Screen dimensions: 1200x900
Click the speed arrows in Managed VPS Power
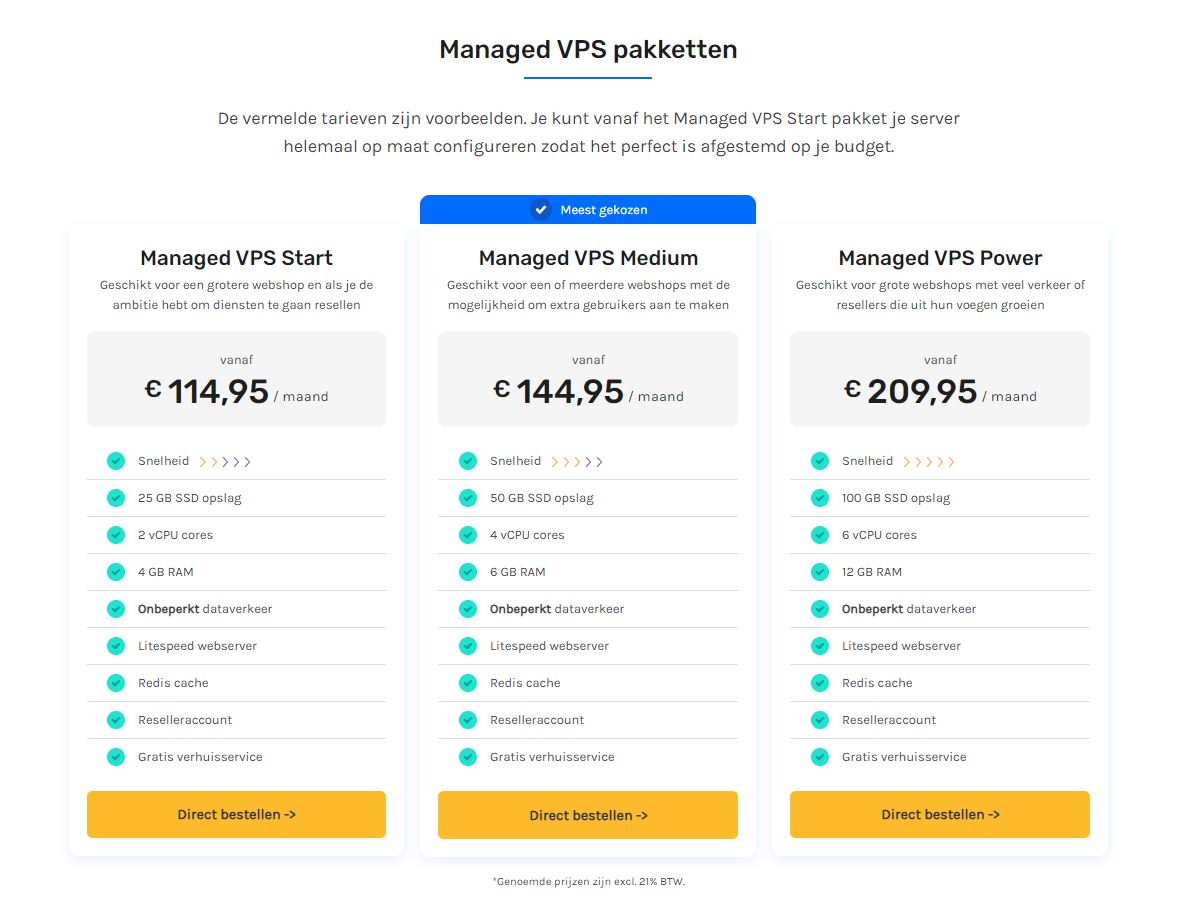[929, 462]
